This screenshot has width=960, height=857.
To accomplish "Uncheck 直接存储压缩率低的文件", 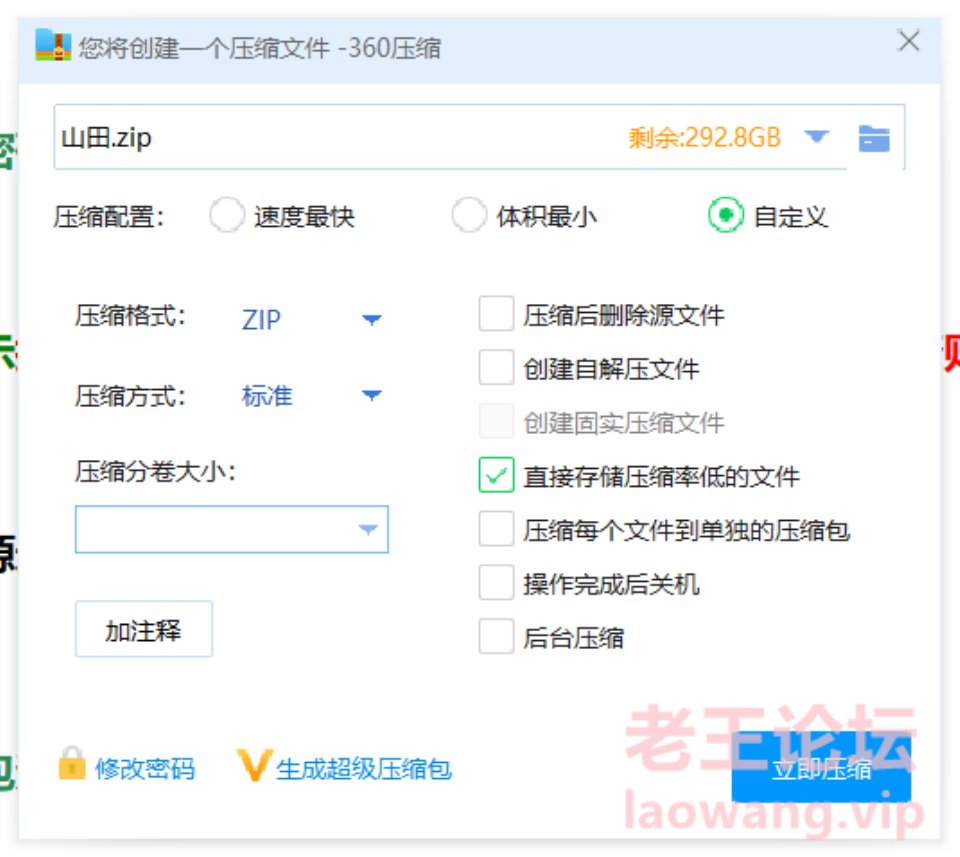I will click(x=496, y=475).
